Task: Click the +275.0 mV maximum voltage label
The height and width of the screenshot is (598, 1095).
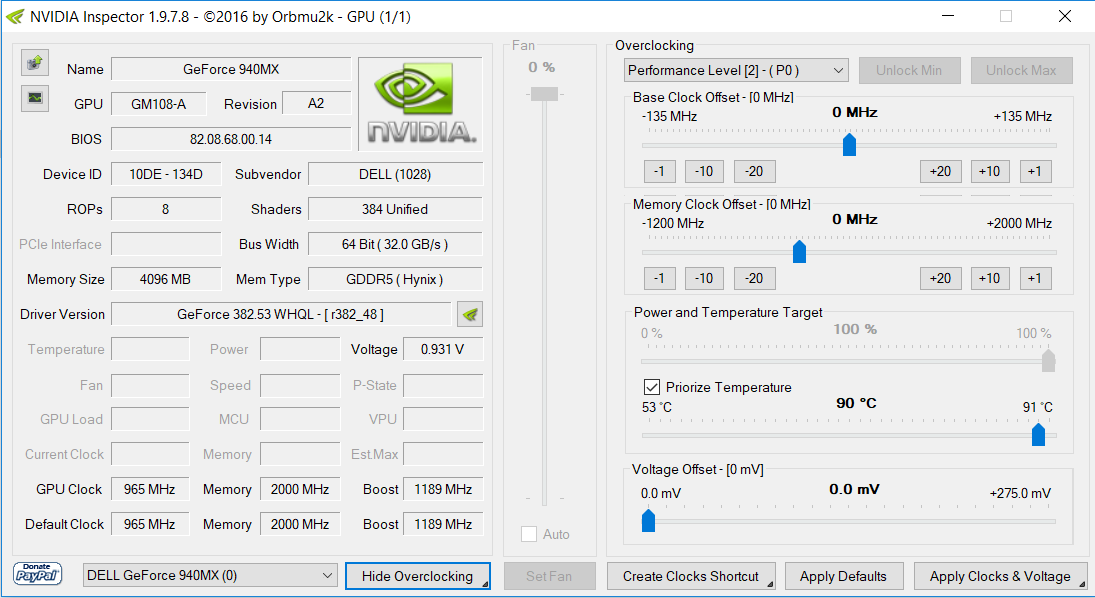Action: 1020,493
